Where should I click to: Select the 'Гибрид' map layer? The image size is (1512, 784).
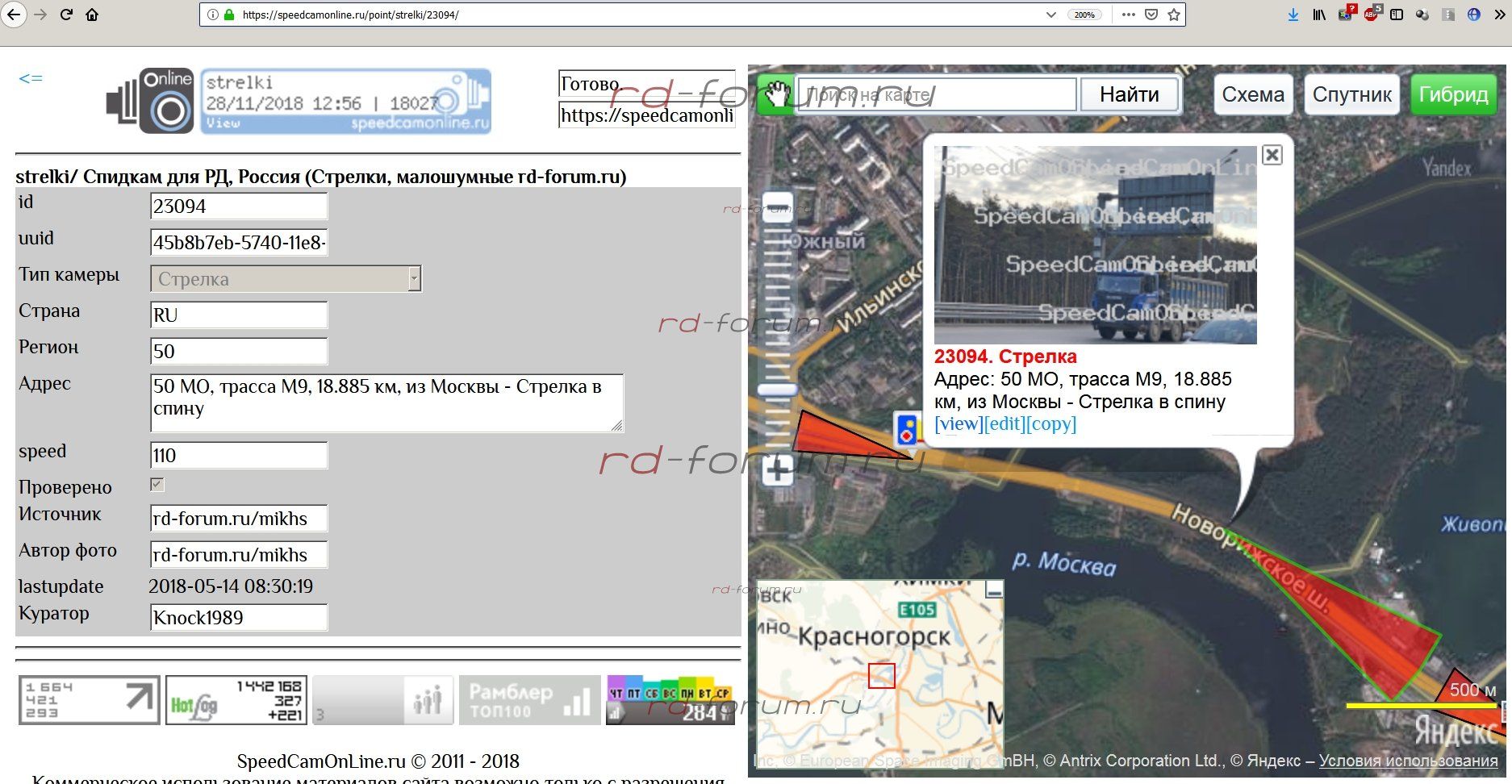pos(1453,95)
